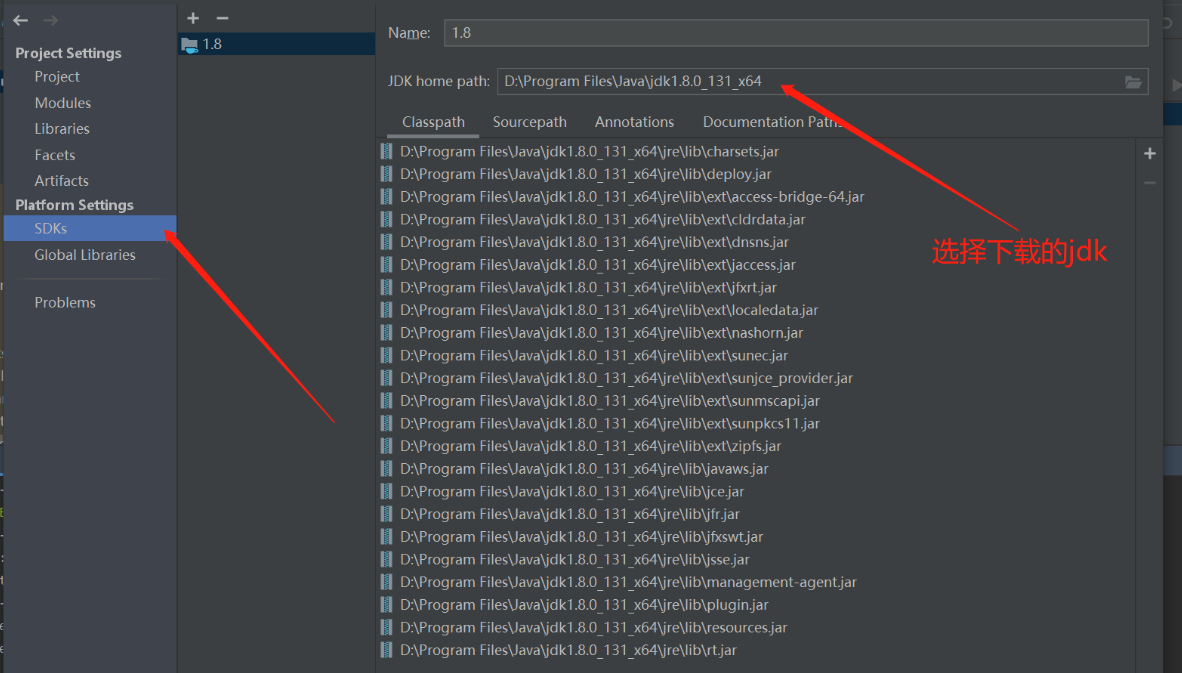1182x673 pixels.
Task: Select the dnsns.jar entry
Action: (594, 242)
